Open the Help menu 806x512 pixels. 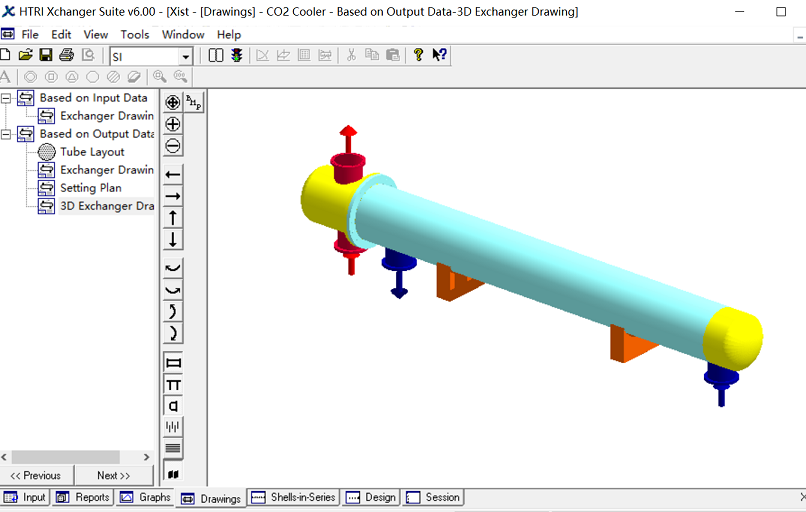pyautogui.click(x=229, y=34)
